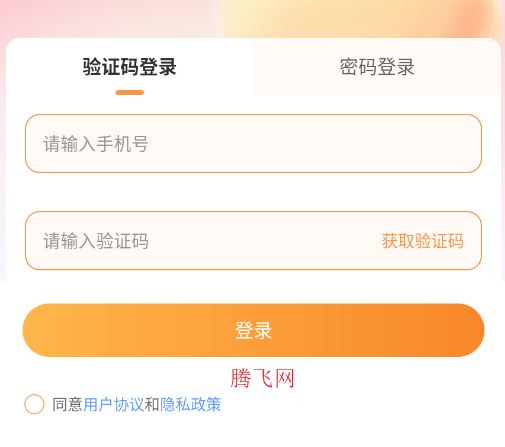505x447 pixels.
Task: Submit with the orange 登录 button
Action: 253,330
